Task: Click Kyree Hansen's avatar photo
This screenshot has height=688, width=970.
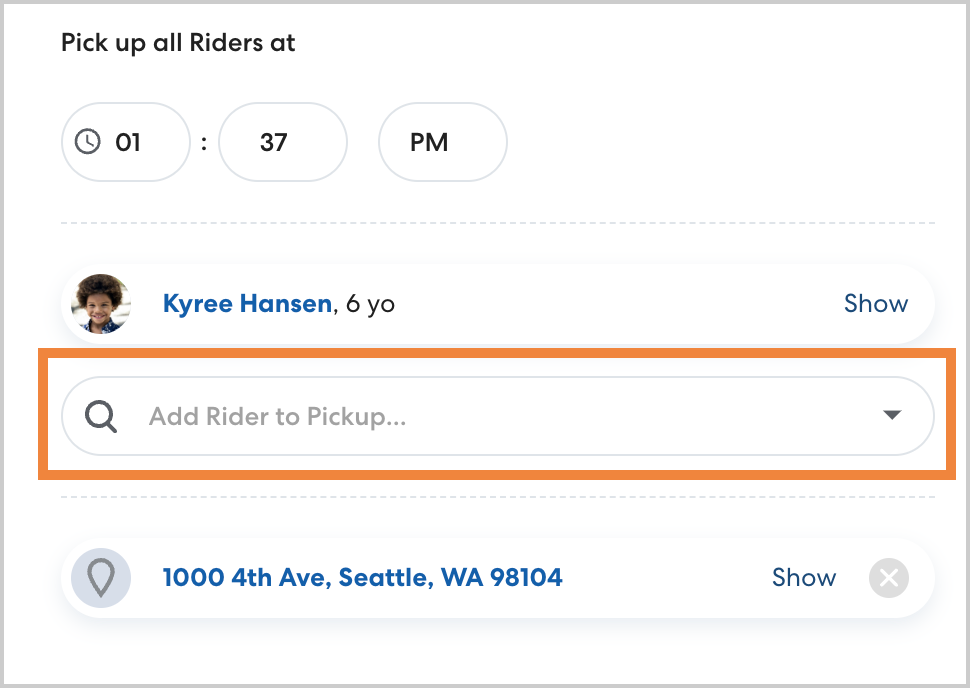Action: click(101, 303)
